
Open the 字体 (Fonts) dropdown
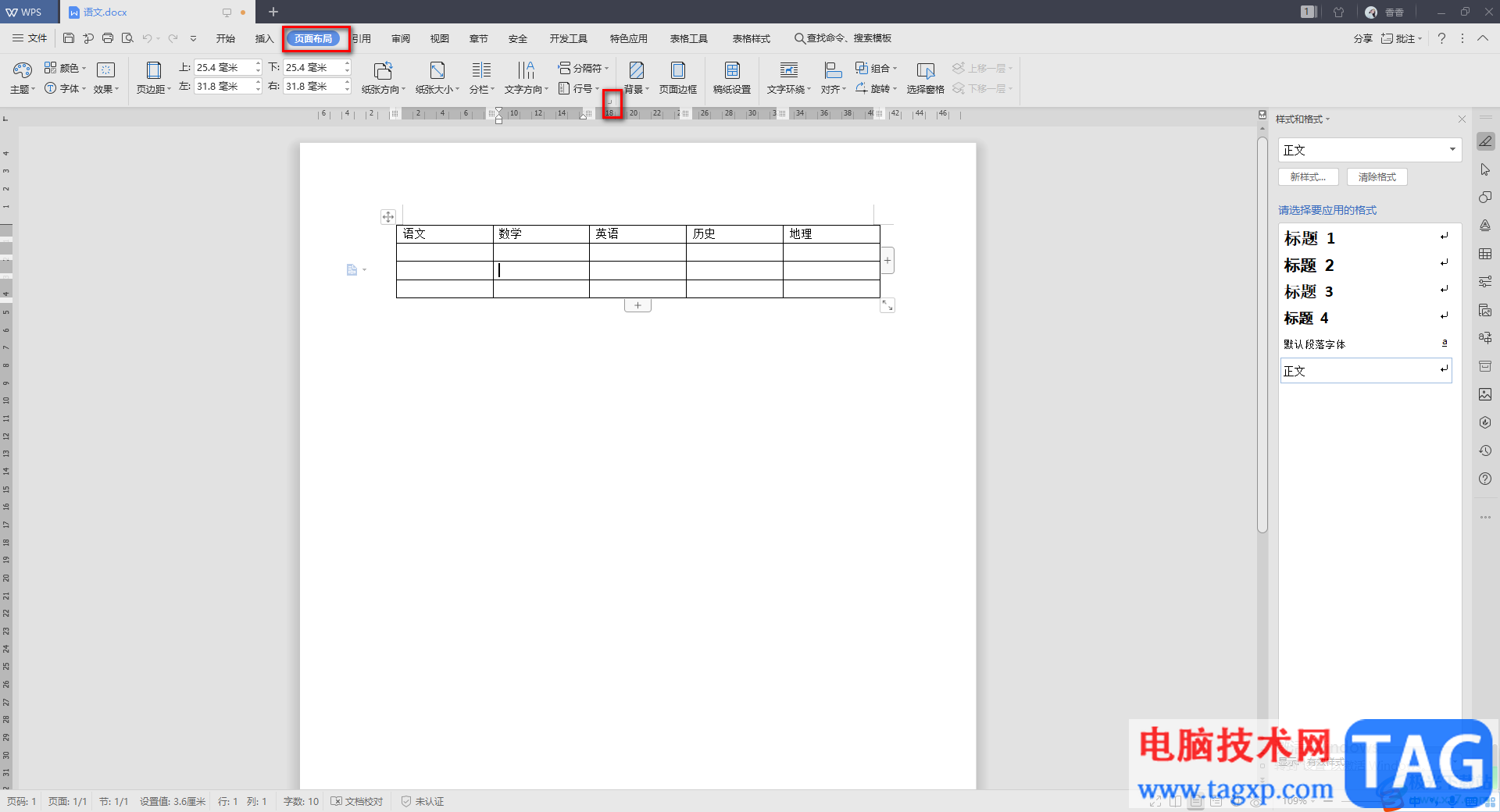(65, 88)
